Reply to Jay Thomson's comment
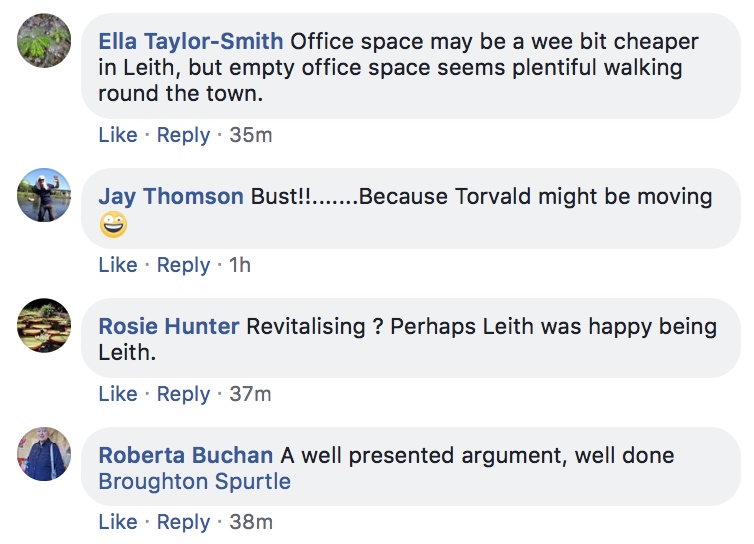The height and width of the screenshot is (544, 754). tap(183, 265)
